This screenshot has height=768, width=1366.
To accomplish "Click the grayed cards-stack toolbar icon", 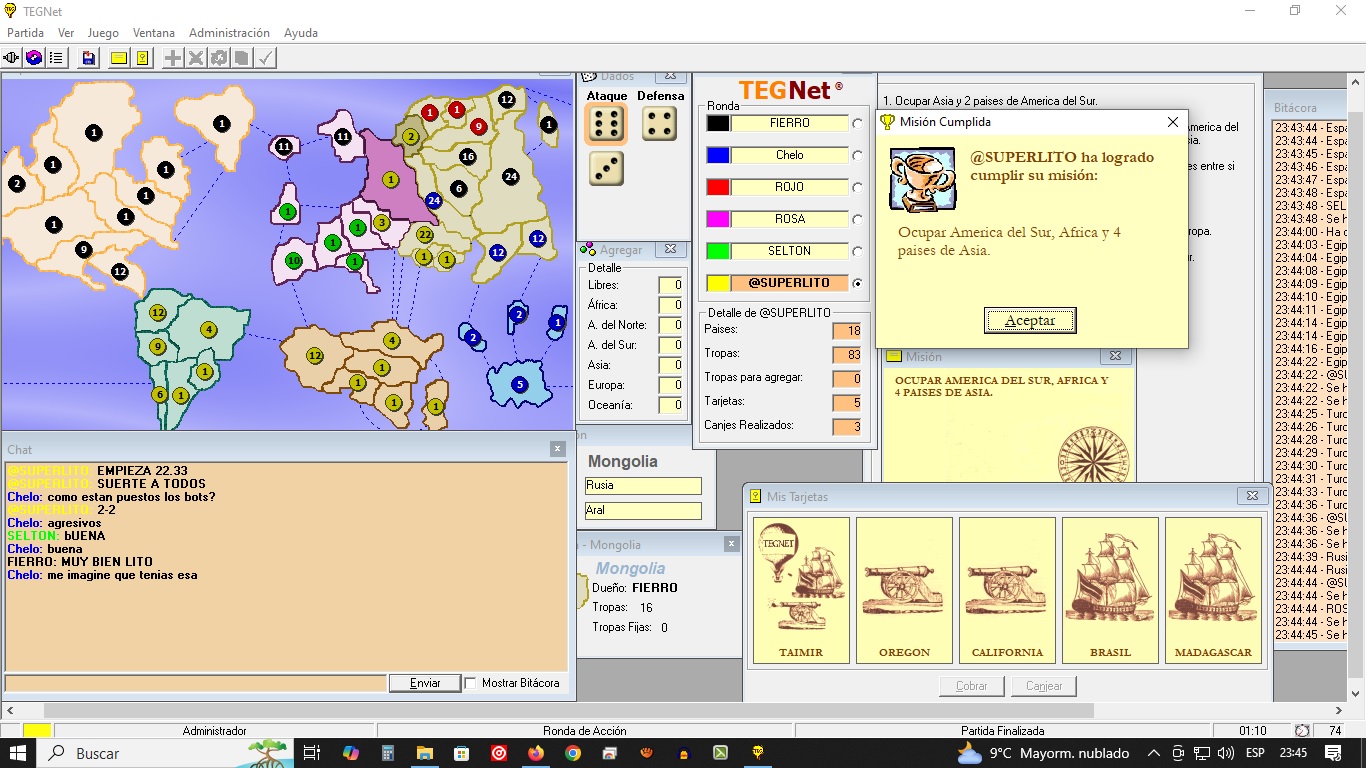I will tap(241, 58).
